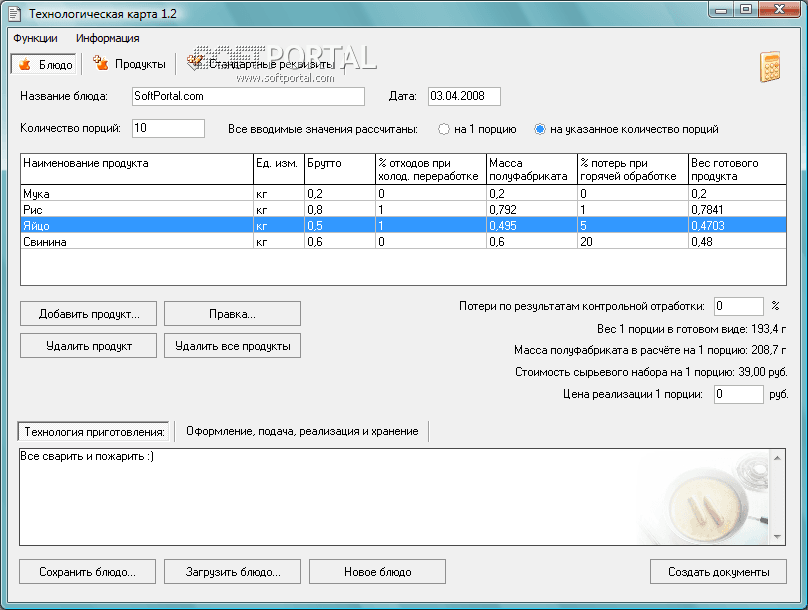Select the Рис row
Image resolution: width=808 pixels, height=610 pixels.
pos(403,210)
